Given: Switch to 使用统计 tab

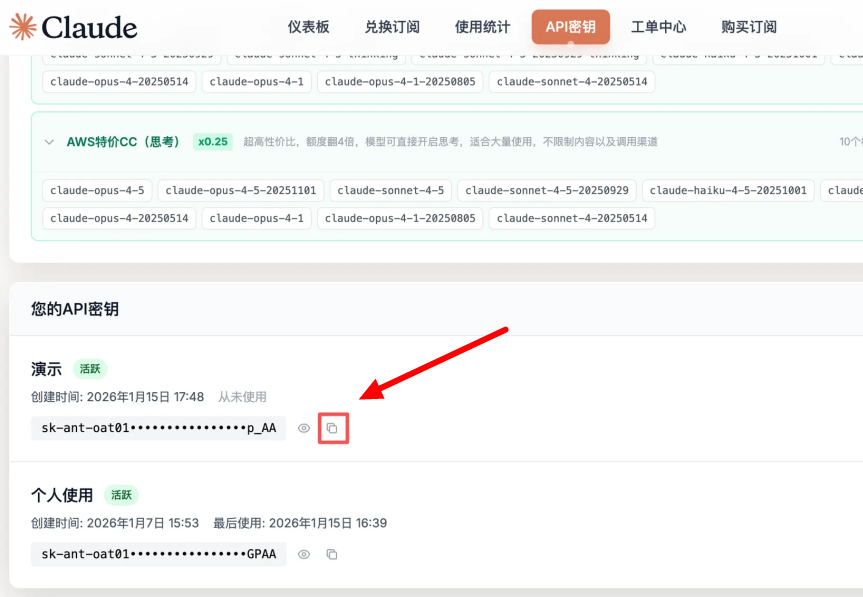Looking at the screenshot, I should tap(482, 27).
